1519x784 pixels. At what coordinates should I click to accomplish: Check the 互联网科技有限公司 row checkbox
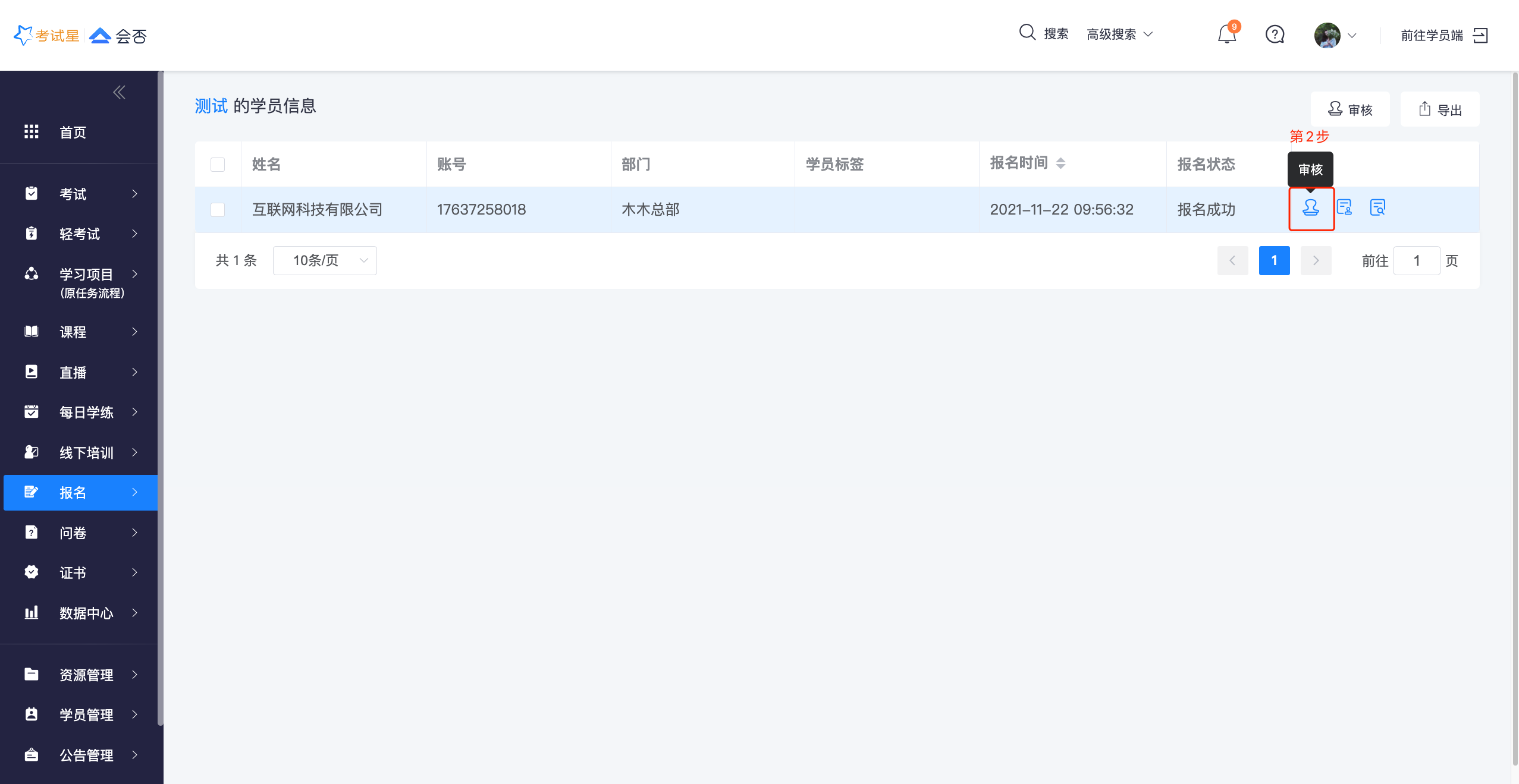(x=218, y=210)
